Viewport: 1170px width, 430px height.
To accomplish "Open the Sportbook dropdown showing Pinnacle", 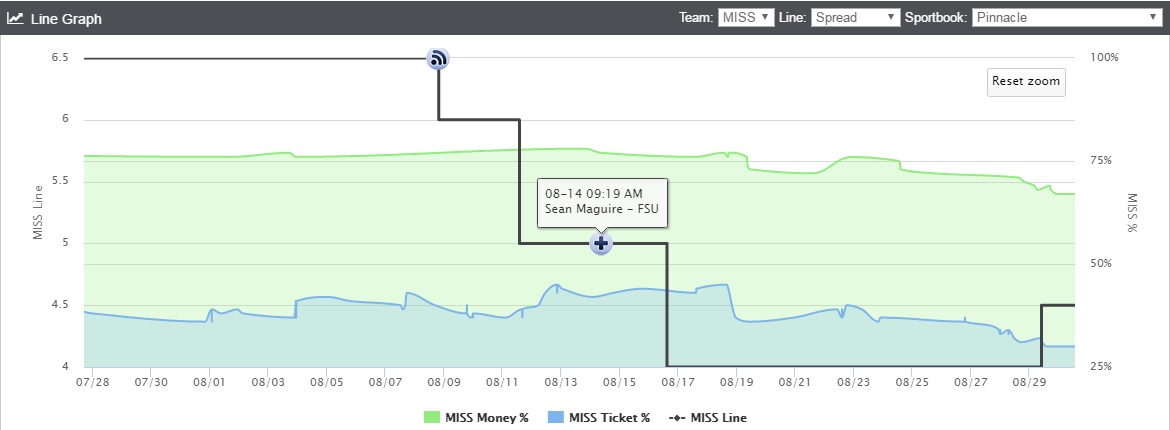I will pos(1067,18).
